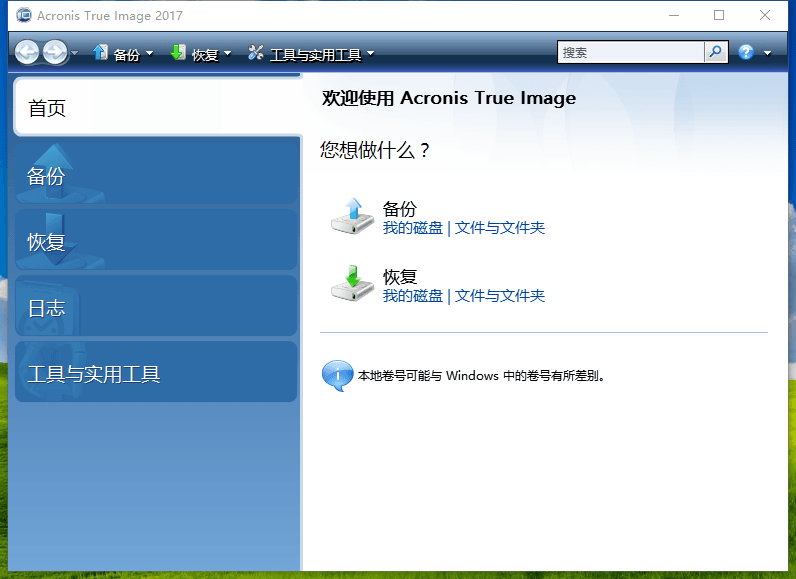
Task: Expand the help dropdown arrow
Action: coord(767,53)
